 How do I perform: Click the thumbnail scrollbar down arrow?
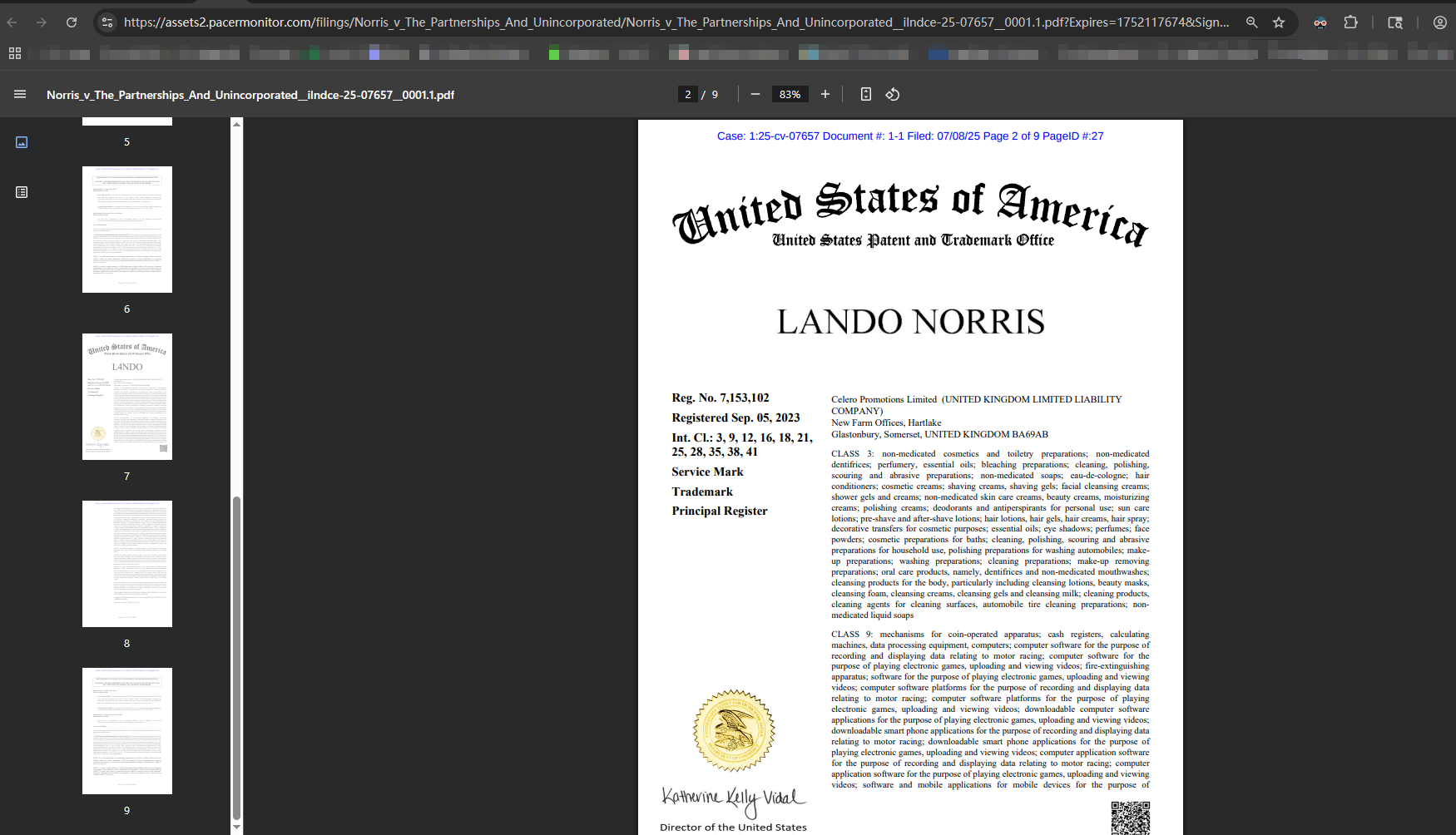click(236, 828)
